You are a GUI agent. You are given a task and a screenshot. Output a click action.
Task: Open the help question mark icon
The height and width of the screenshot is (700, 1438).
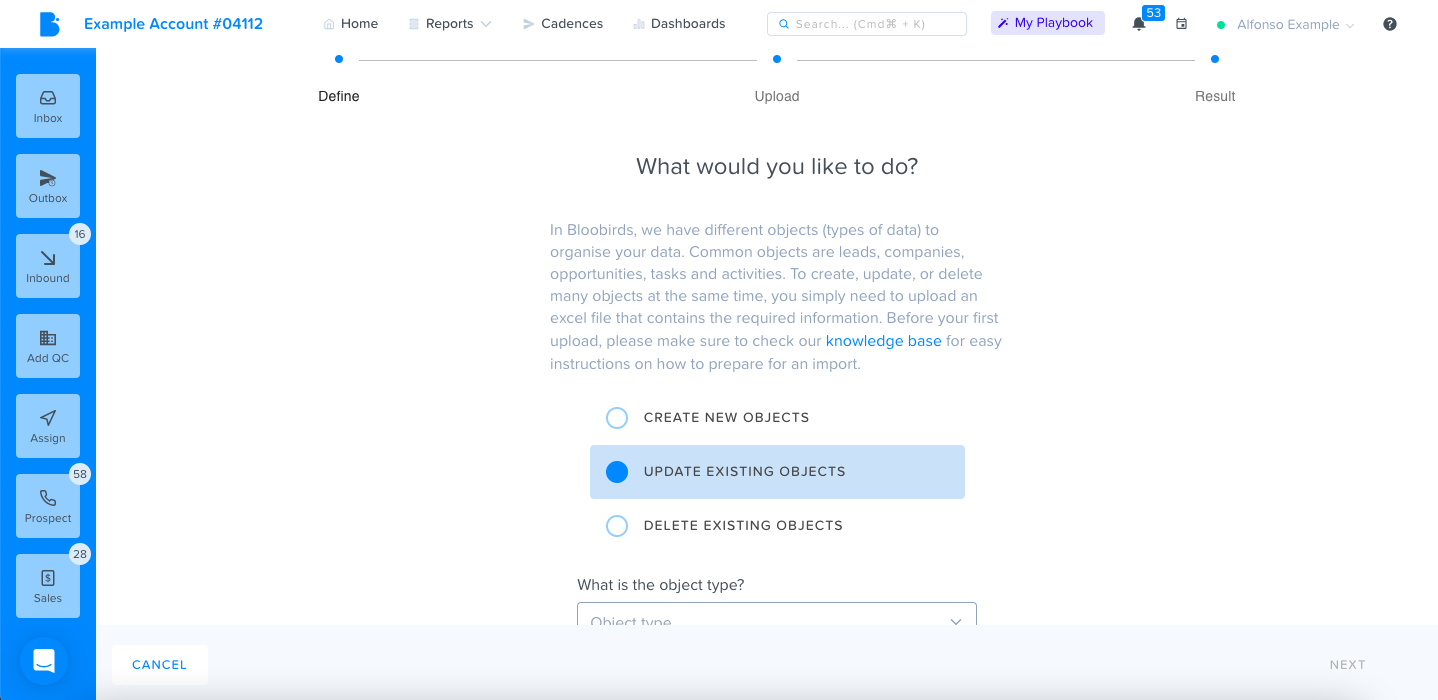pyautogui.click(x=1390, y=24)
